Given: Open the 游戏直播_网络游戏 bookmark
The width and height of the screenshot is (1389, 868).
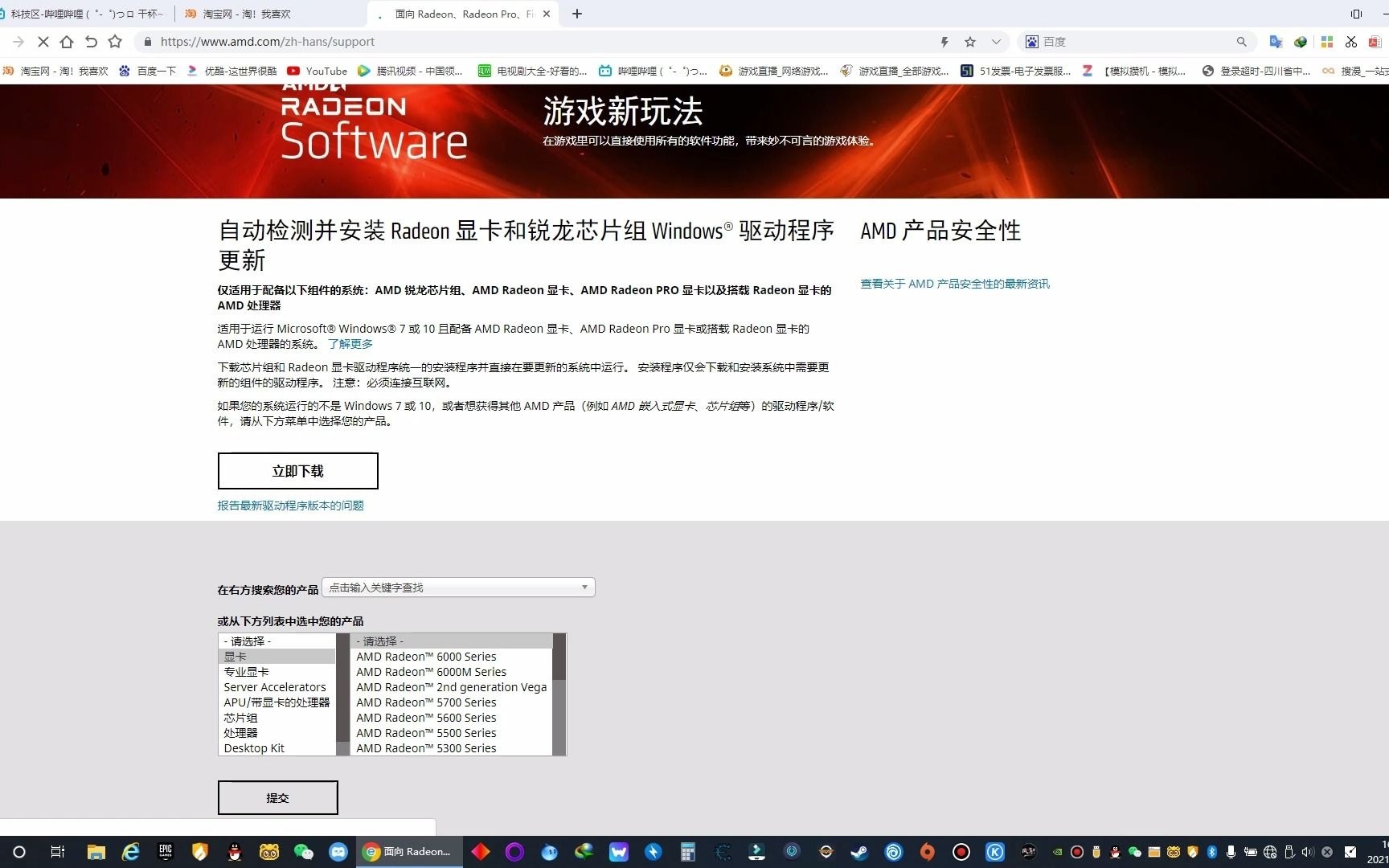Looking at the screenshot, I should coord(774,71).
